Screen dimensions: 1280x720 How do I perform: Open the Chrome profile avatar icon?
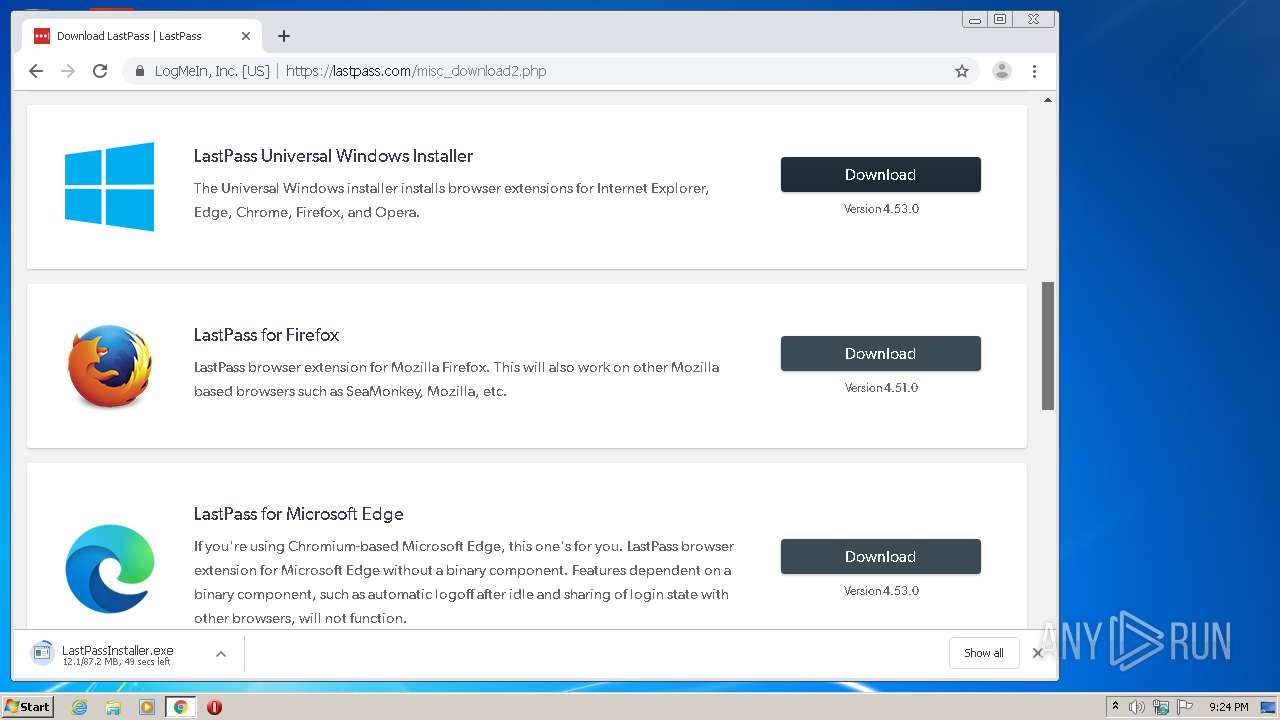tap(1001, 71)
